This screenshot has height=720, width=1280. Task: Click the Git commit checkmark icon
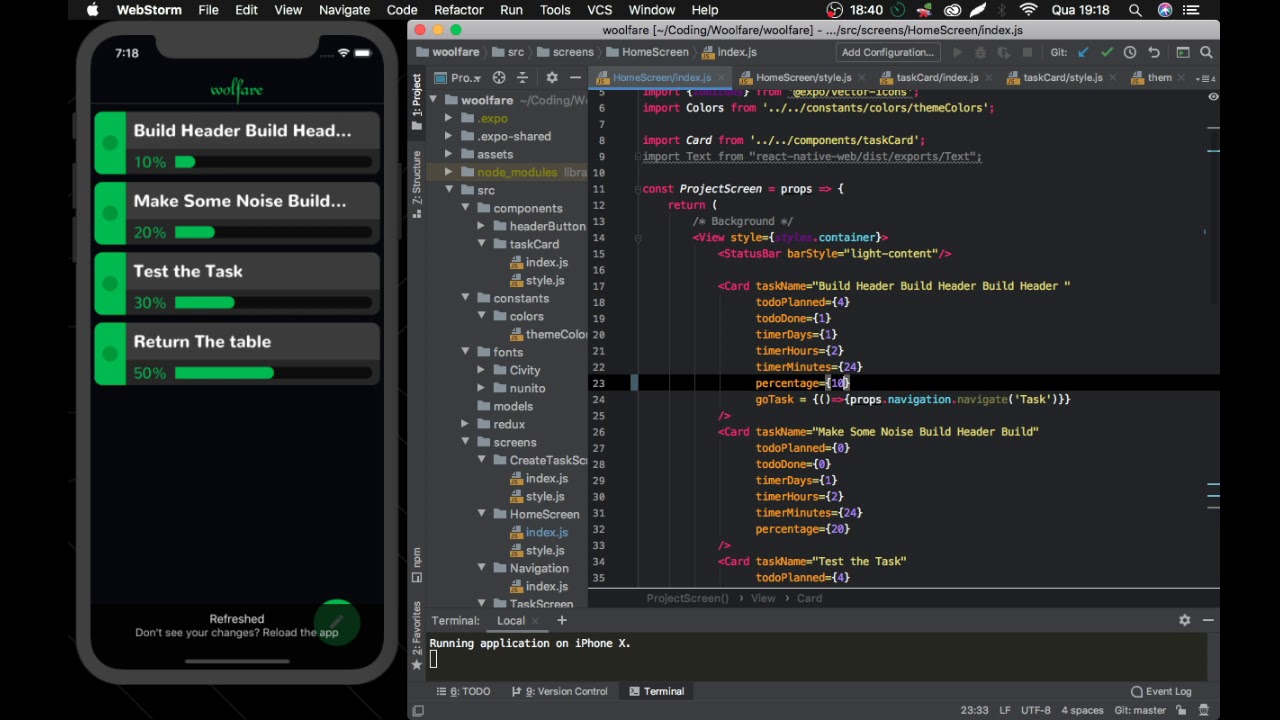click(x=1106, y=52)
